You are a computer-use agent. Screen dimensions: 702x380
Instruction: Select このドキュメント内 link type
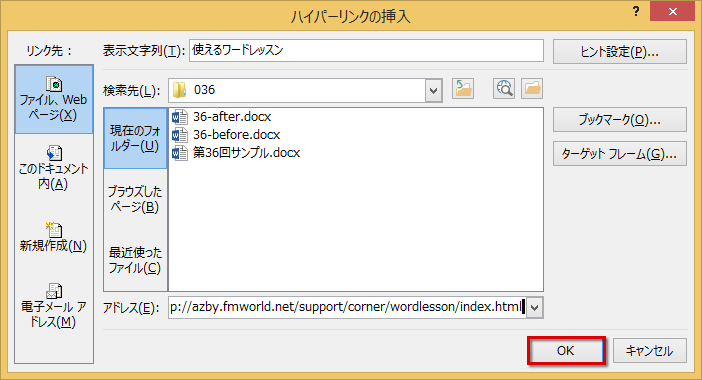54,168
